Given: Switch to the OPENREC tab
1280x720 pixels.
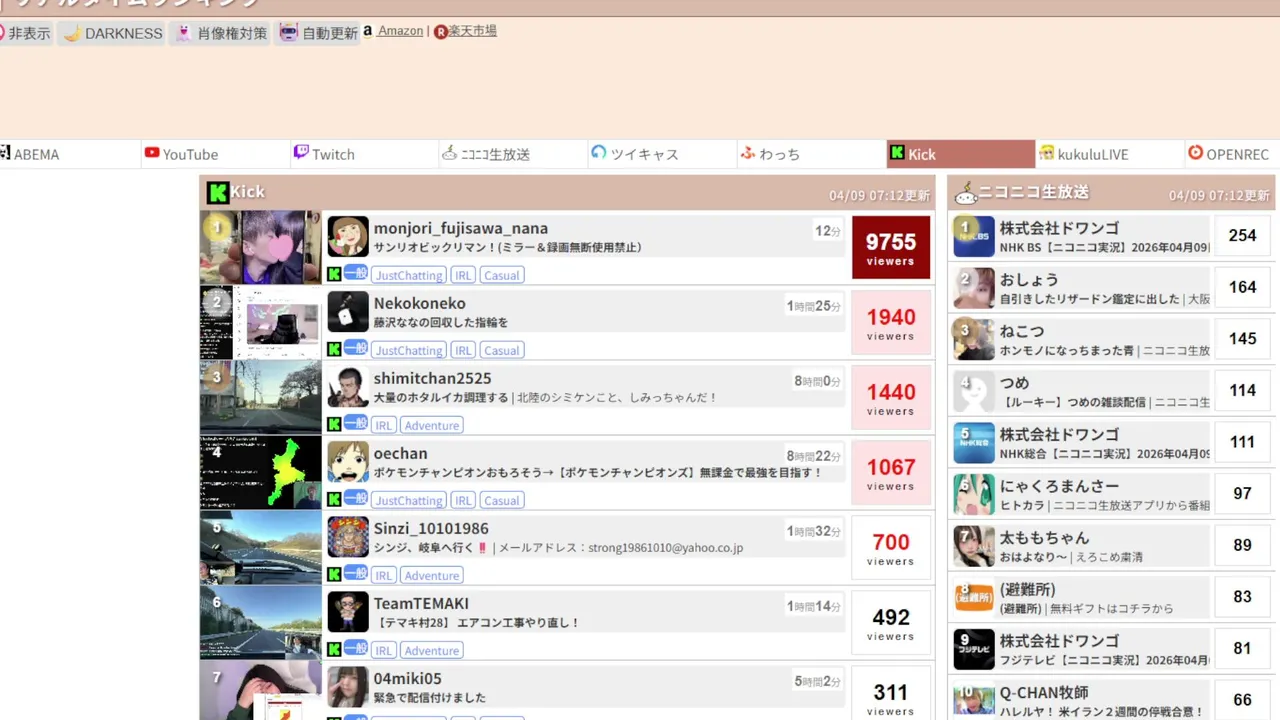Looking at the screenshot, I should coord(1232,154).
